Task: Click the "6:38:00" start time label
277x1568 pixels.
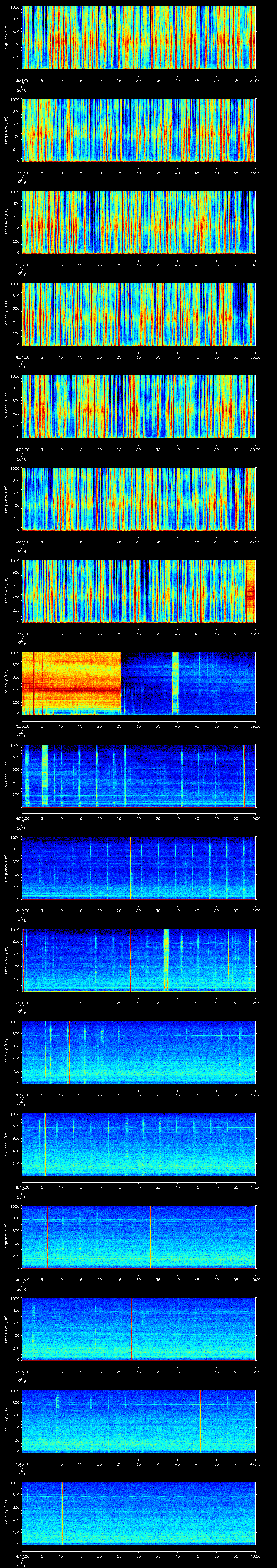Action: click(22, 726)
